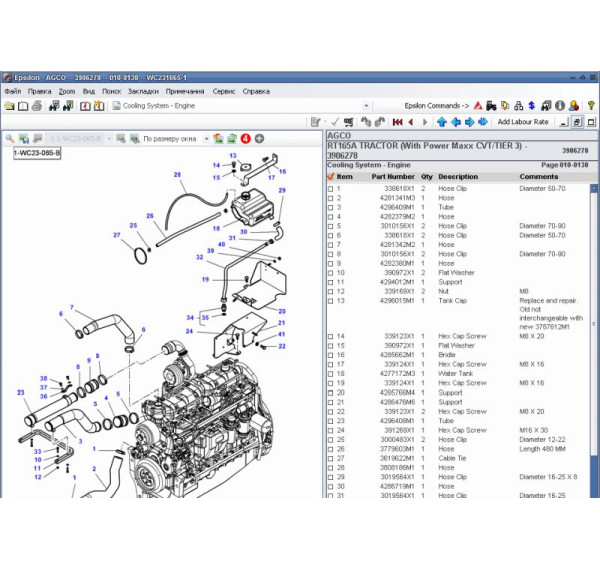Click the Part Number column header
Image resolution: width=600 pixels, height=570 pixels.
pos(392,177)
